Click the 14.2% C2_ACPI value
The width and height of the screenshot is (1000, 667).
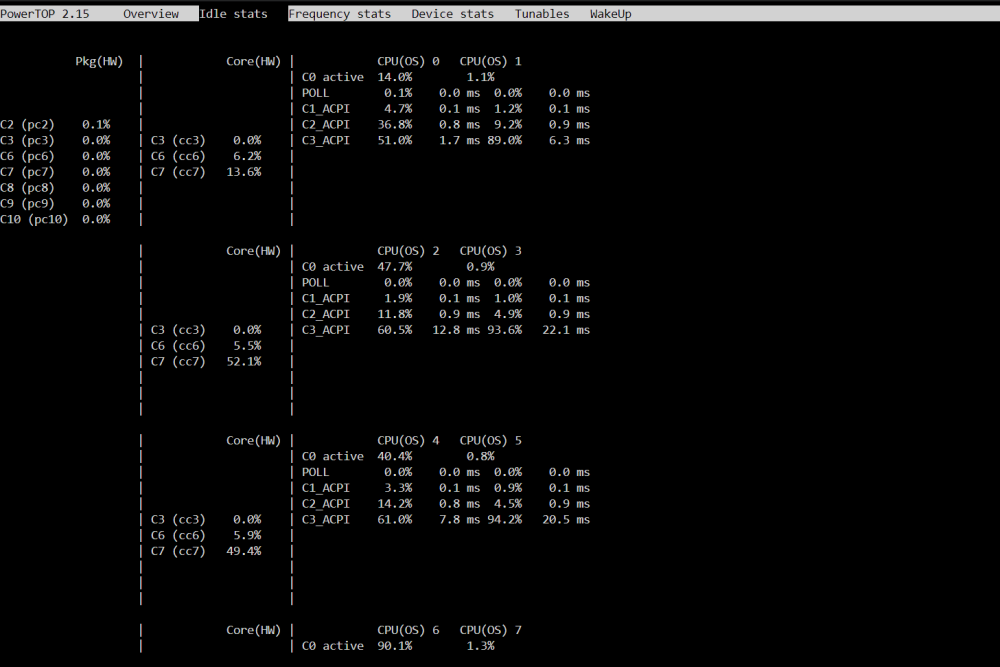coord(395,504)
